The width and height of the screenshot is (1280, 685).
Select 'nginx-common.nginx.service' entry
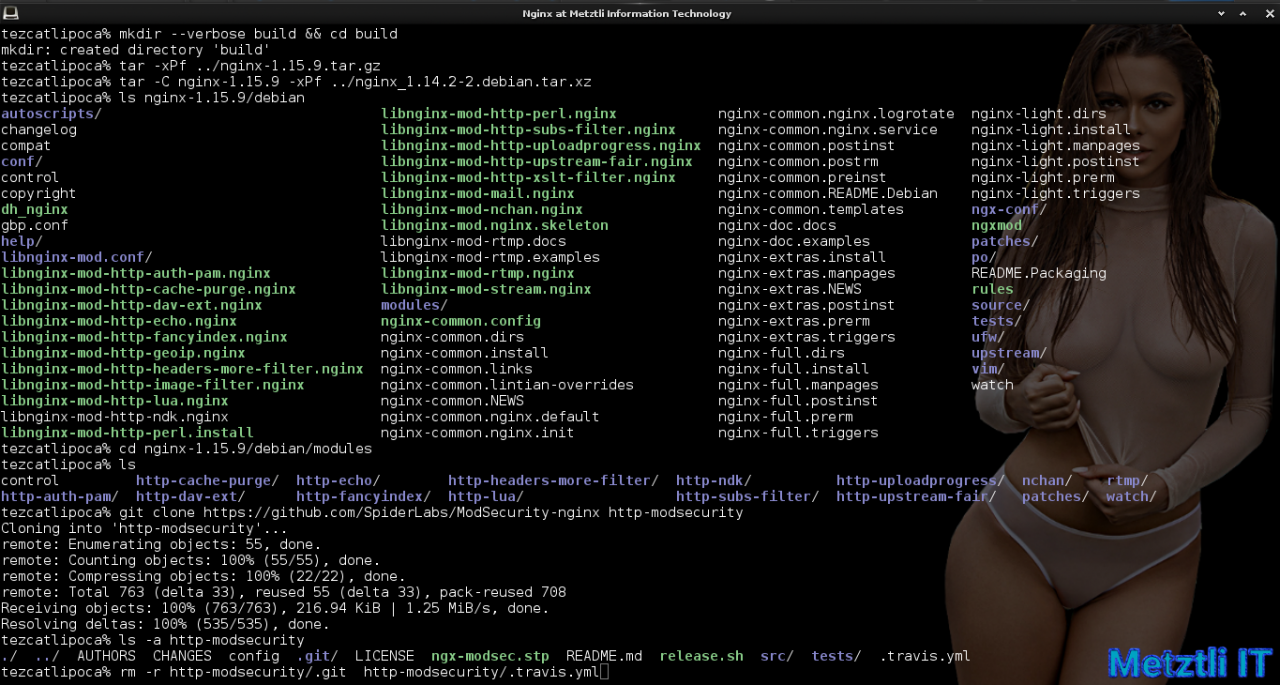(828, 130)
